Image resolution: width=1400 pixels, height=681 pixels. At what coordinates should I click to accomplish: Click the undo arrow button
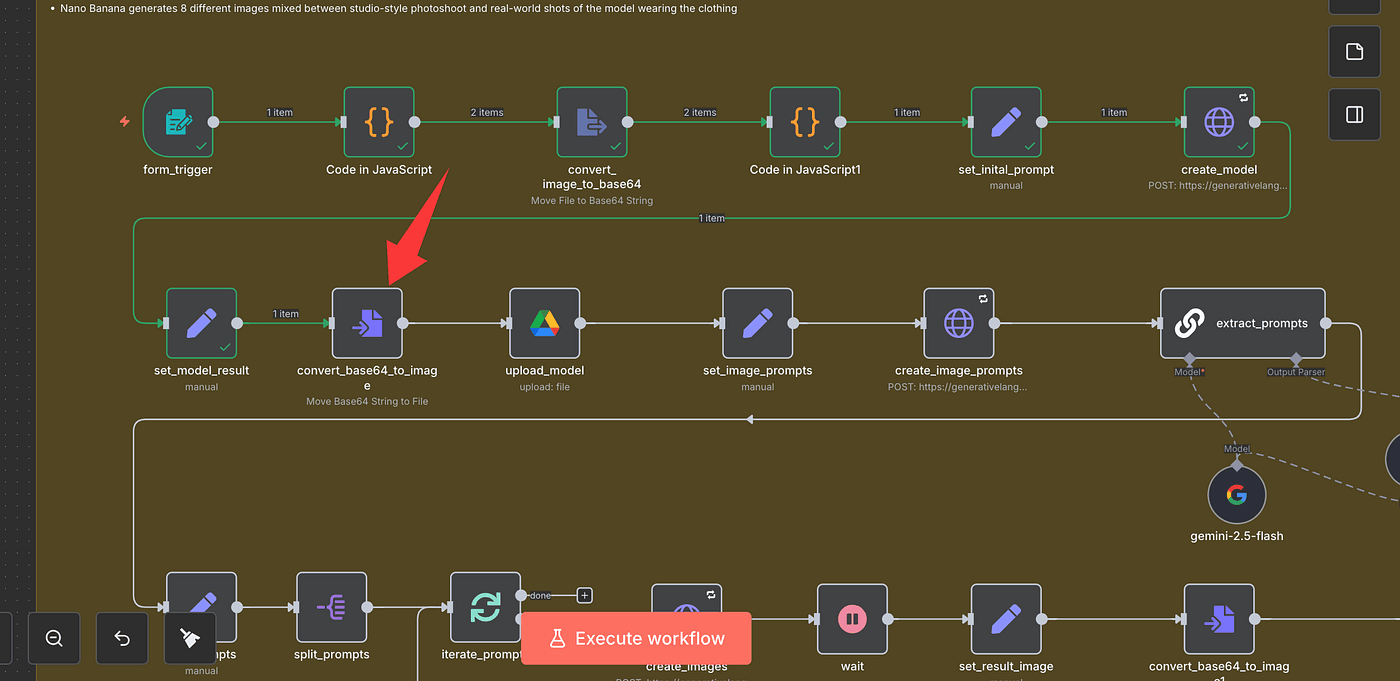[x=122, y=638]
